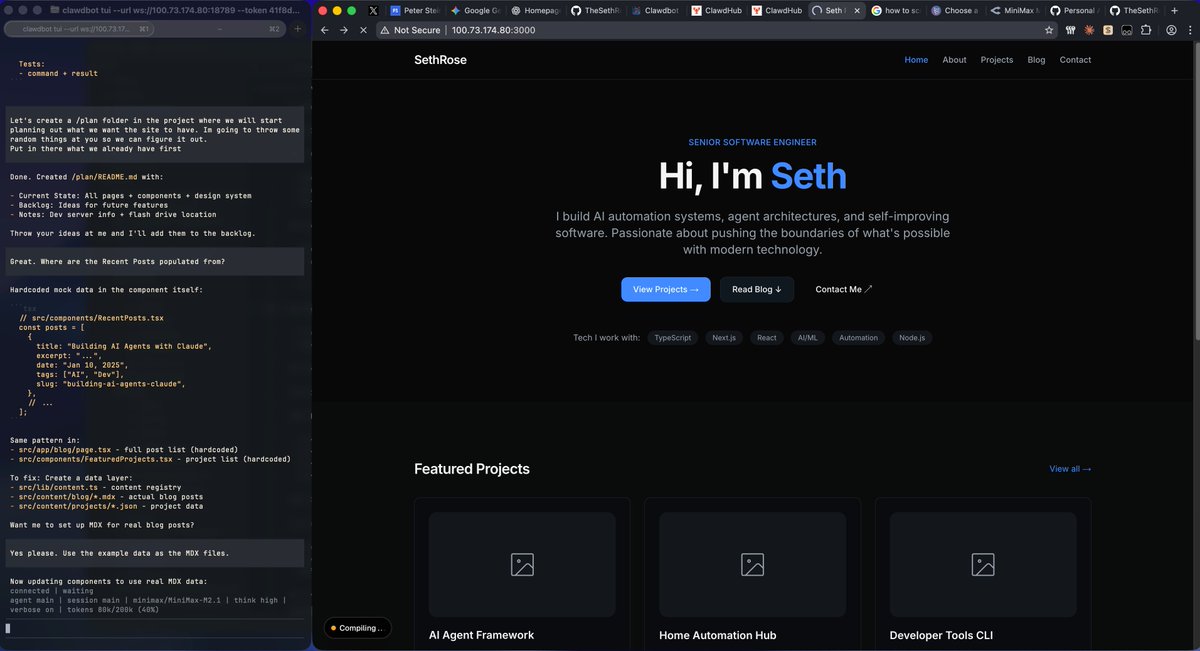The width and height of the screenshot is (1200, 651).
Task: Switch to the 'how to sc' Google tab
Action: [x=894, y=10]
